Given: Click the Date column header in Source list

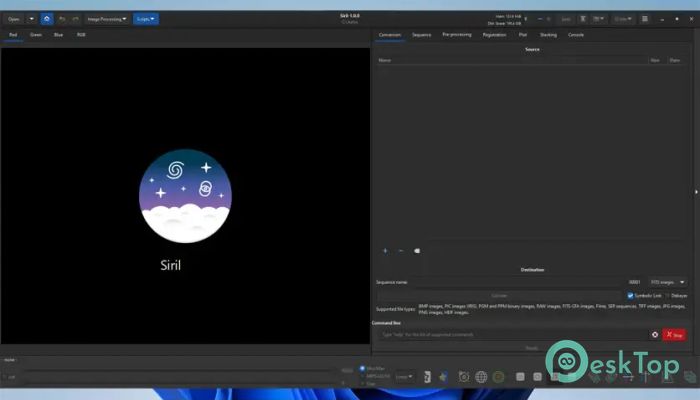Looking at the screenshot, I should click(675, 60).
